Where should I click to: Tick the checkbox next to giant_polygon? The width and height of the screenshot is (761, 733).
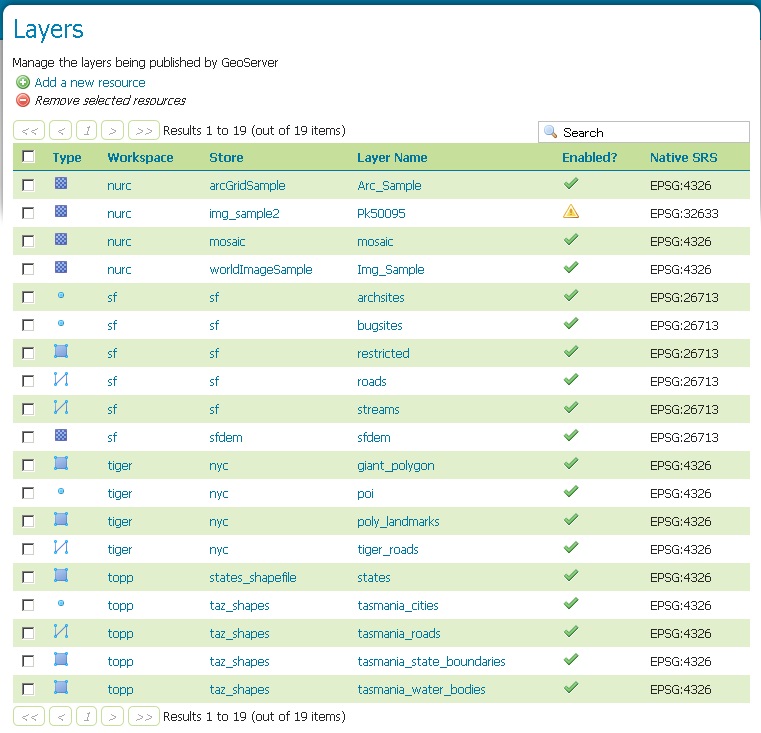(x=28, y=465)
